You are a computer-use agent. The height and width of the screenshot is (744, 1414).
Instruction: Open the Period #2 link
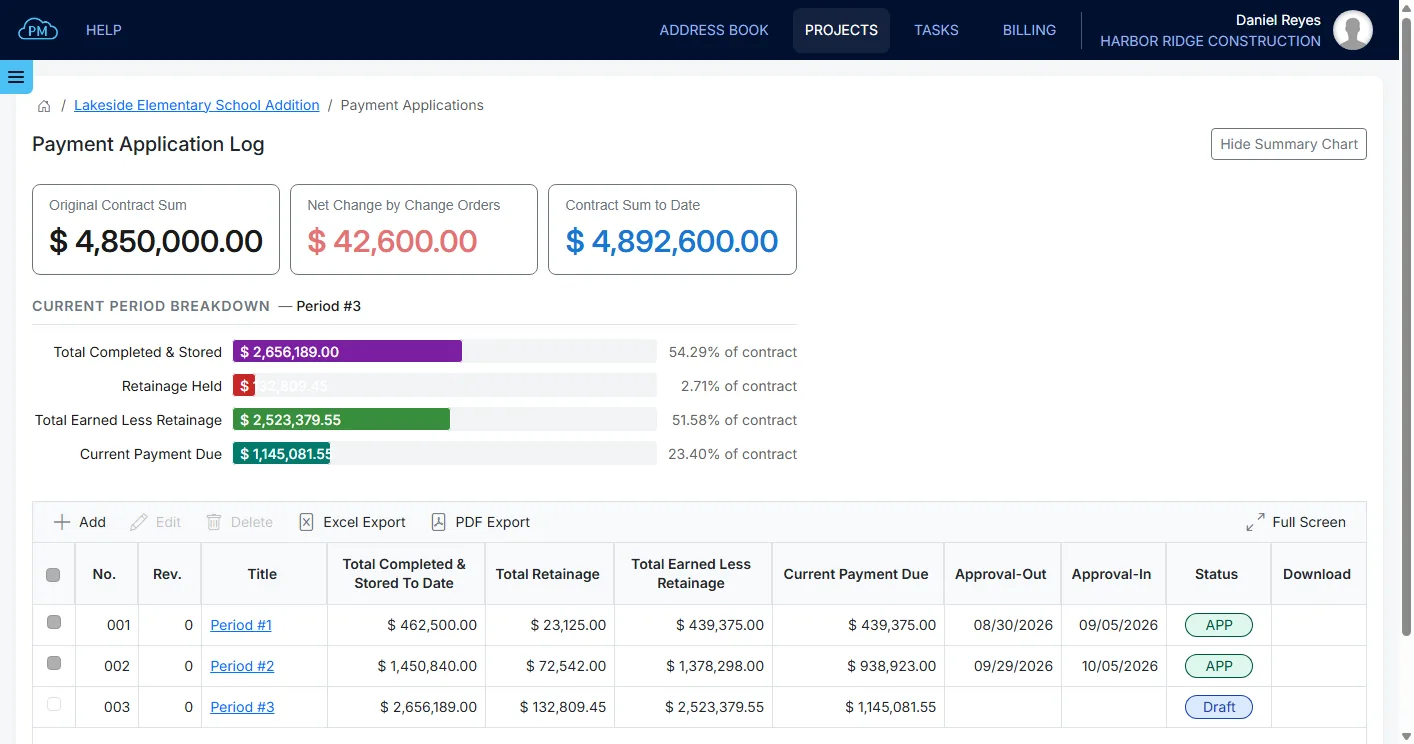click(x=242, y=666)
